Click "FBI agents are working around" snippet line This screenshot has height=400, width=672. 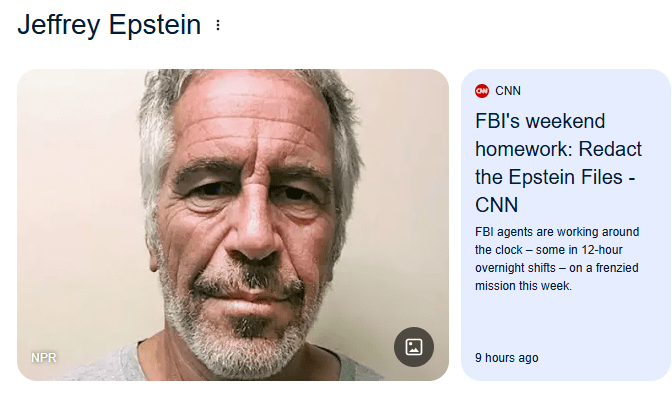pyautogui.click(x=557, y=232)
